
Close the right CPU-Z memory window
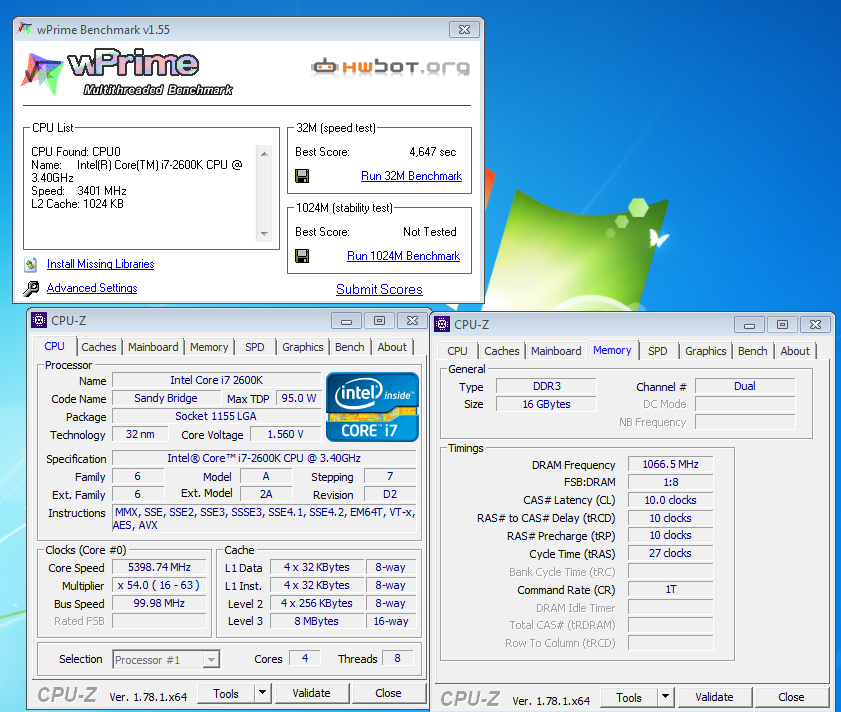815,325
